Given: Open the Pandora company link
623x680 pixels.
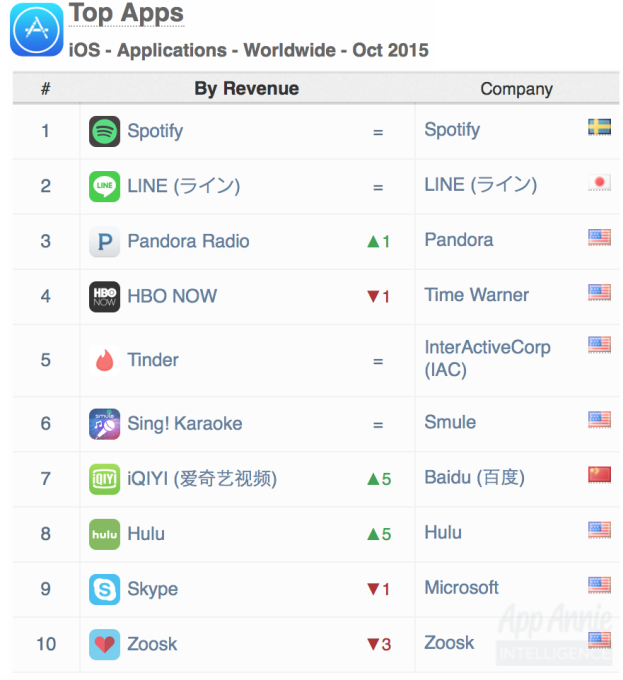Looking at the screenshot, I should tap(459, 240).
